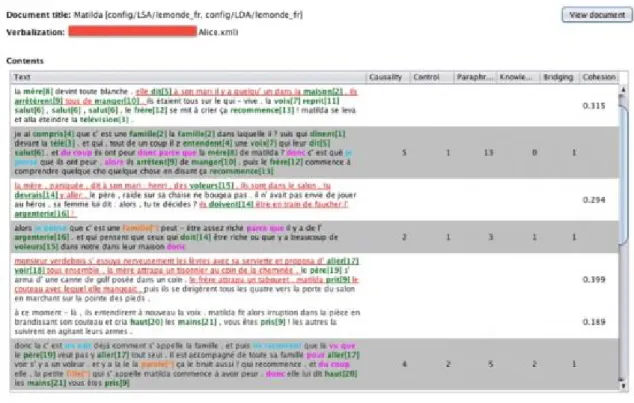Select the row starting 'alors je pense que c' est'
Viewport: 634px width, 403px height.
click(315, 237)
